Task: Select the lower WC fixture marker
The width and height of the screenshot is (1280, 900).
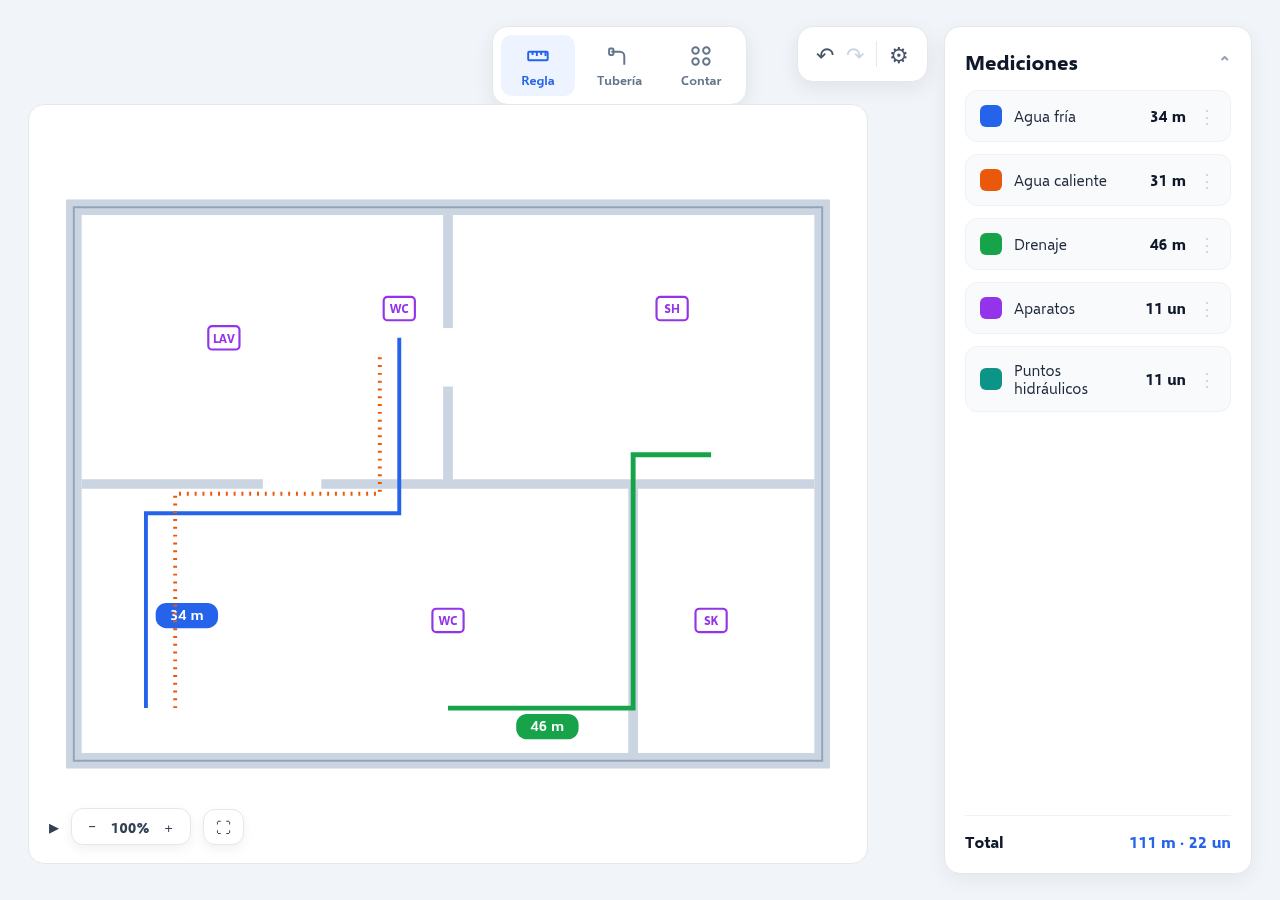Action: pos(448,620)
